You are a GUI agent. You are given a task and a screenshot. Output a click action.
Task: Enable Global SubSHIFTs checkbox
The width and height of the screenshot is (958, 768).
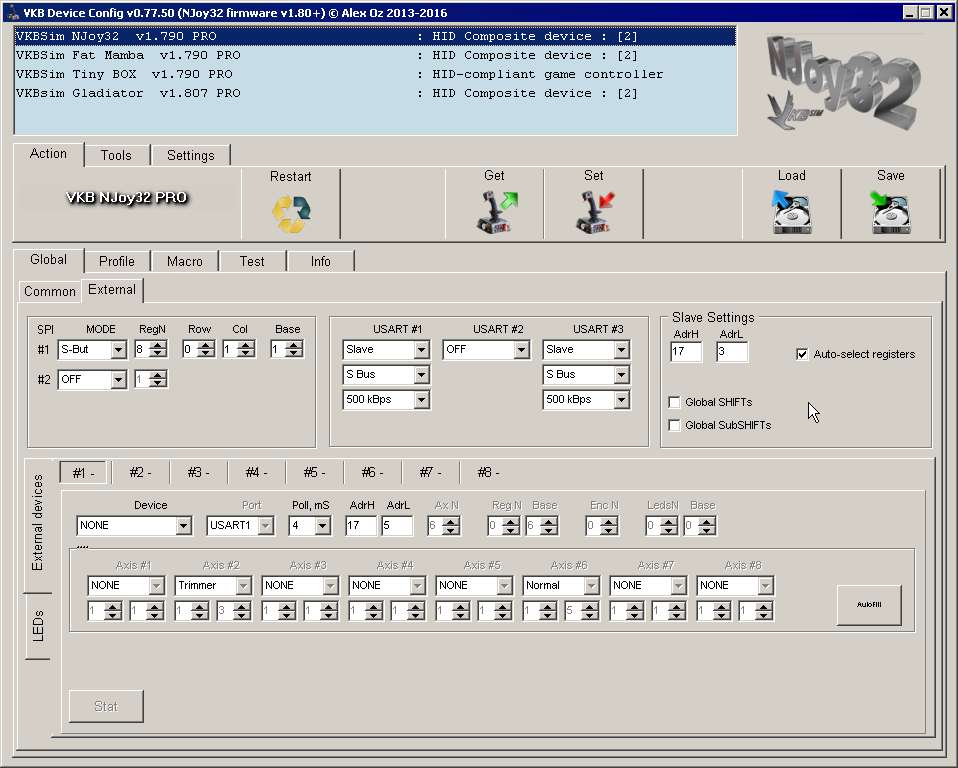pyautogui.click(x=675, y=425)
